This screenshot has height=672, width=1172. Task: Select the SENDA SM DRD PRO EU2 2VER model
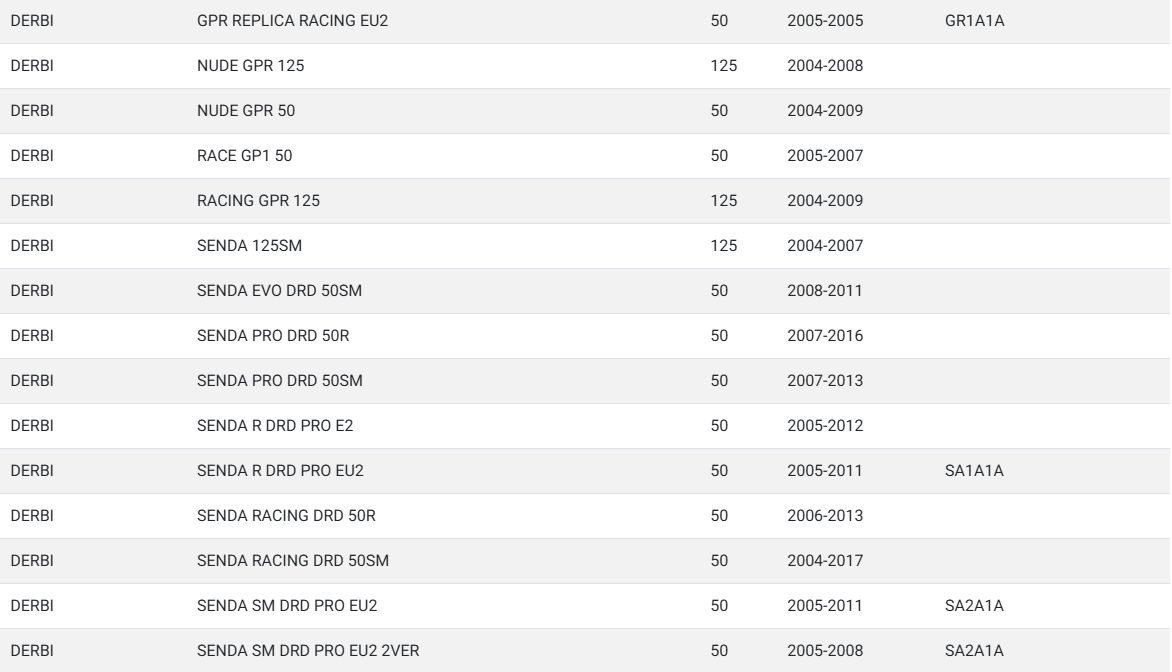pyautogui.click(x=308, y=650)
